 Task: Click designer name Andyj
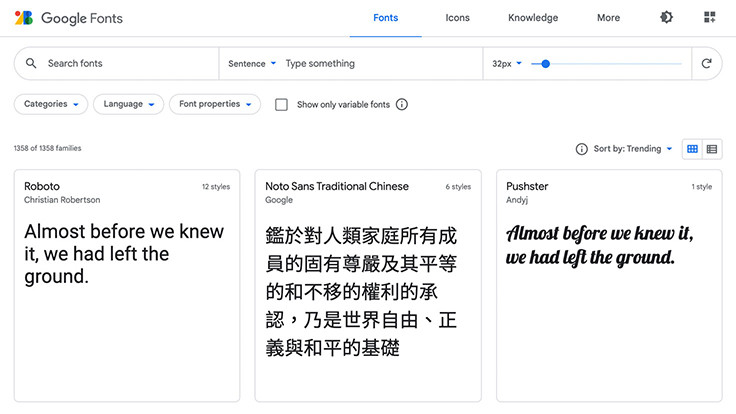tap(517, 200)
